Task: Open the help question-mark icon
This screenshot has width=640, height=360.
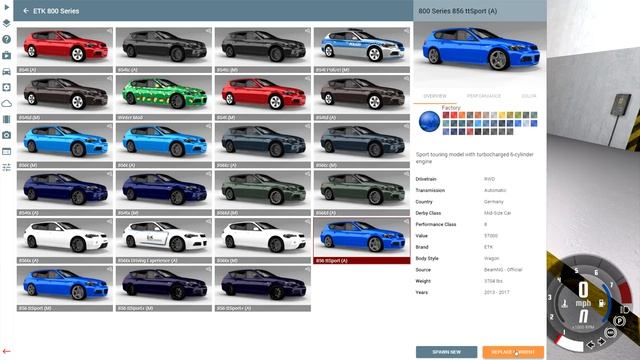Action: pyautogui.click(x=7, y=39)
